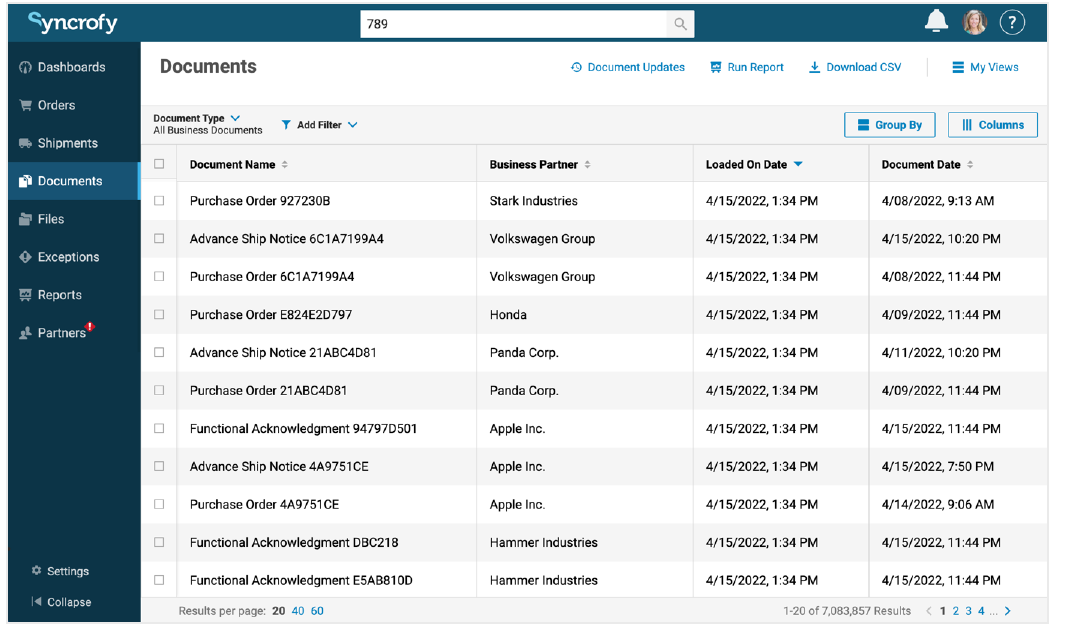Check Functional Acknowledgment E5AB810D row
The height and width of the screenshot is (628, 1088).
tap(159, 579)
